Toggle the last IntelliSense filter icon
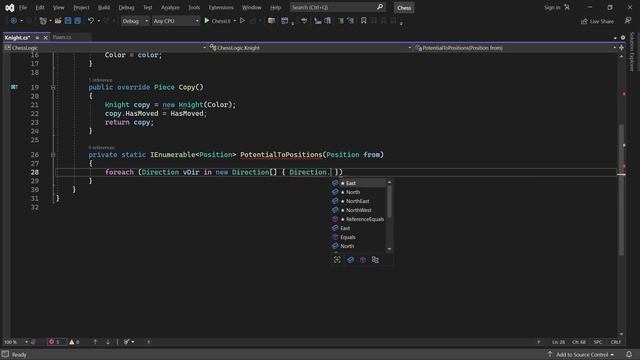Viewport: 640px width, 360px height. pos(375,260)
